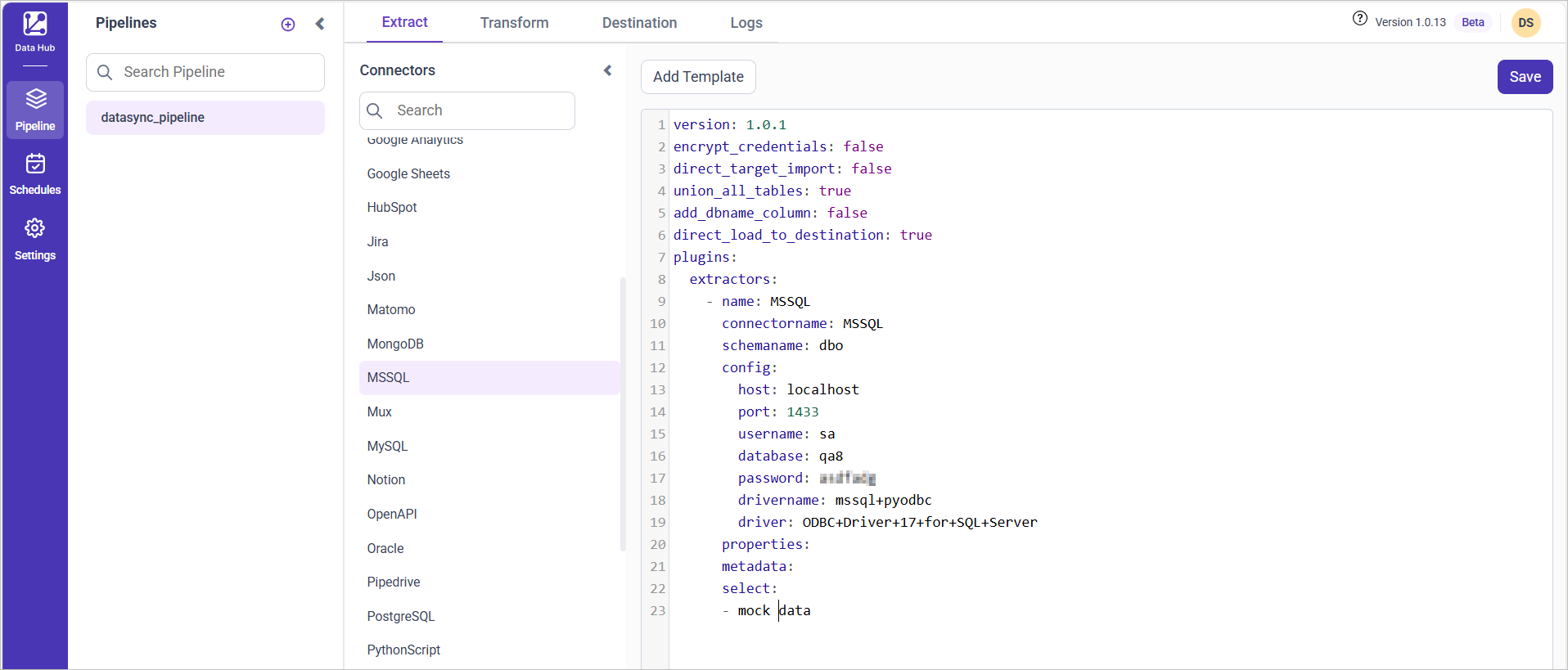Choose the MySQL connector

387,447
